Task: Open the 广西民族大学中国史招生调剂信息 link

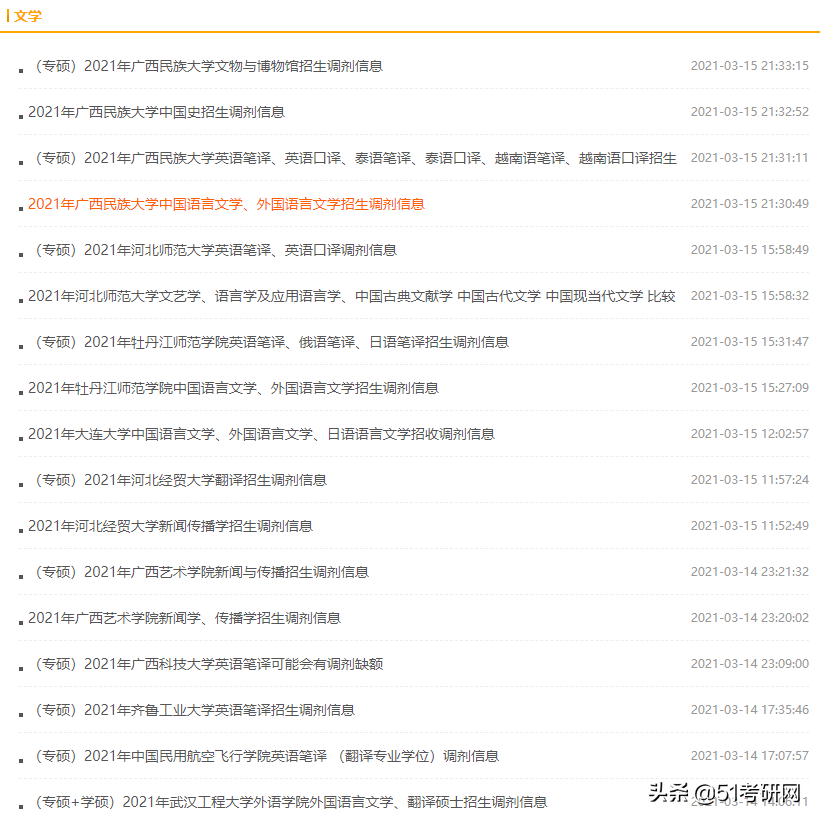Action: click(x=155, y=112)
